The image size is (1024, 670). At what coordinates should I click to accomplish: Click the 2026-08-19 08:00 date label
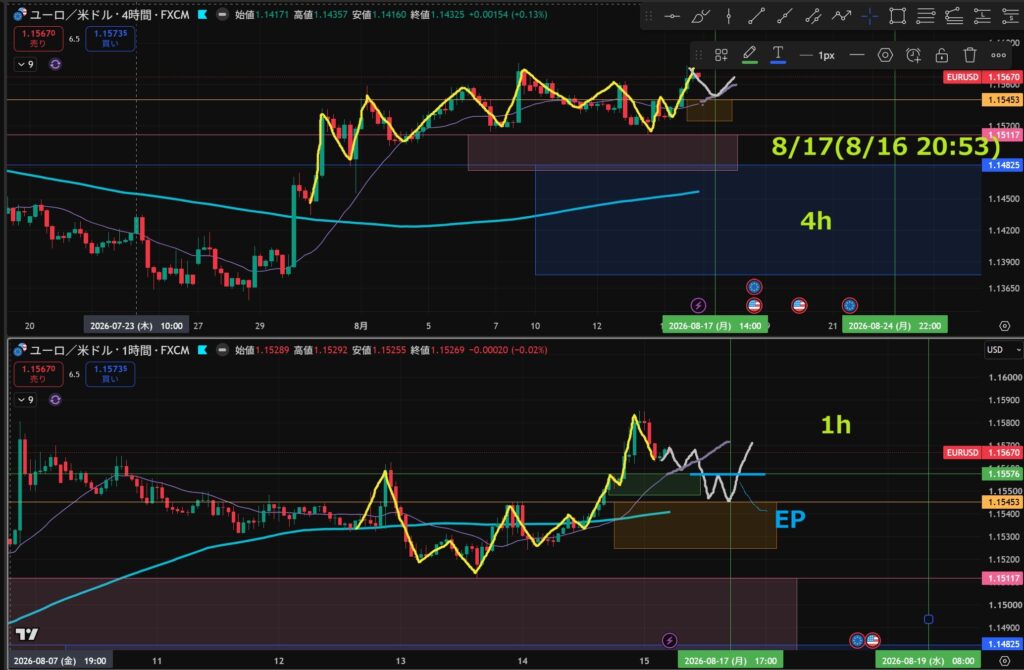pyautogui.click(x=928, y=661)
